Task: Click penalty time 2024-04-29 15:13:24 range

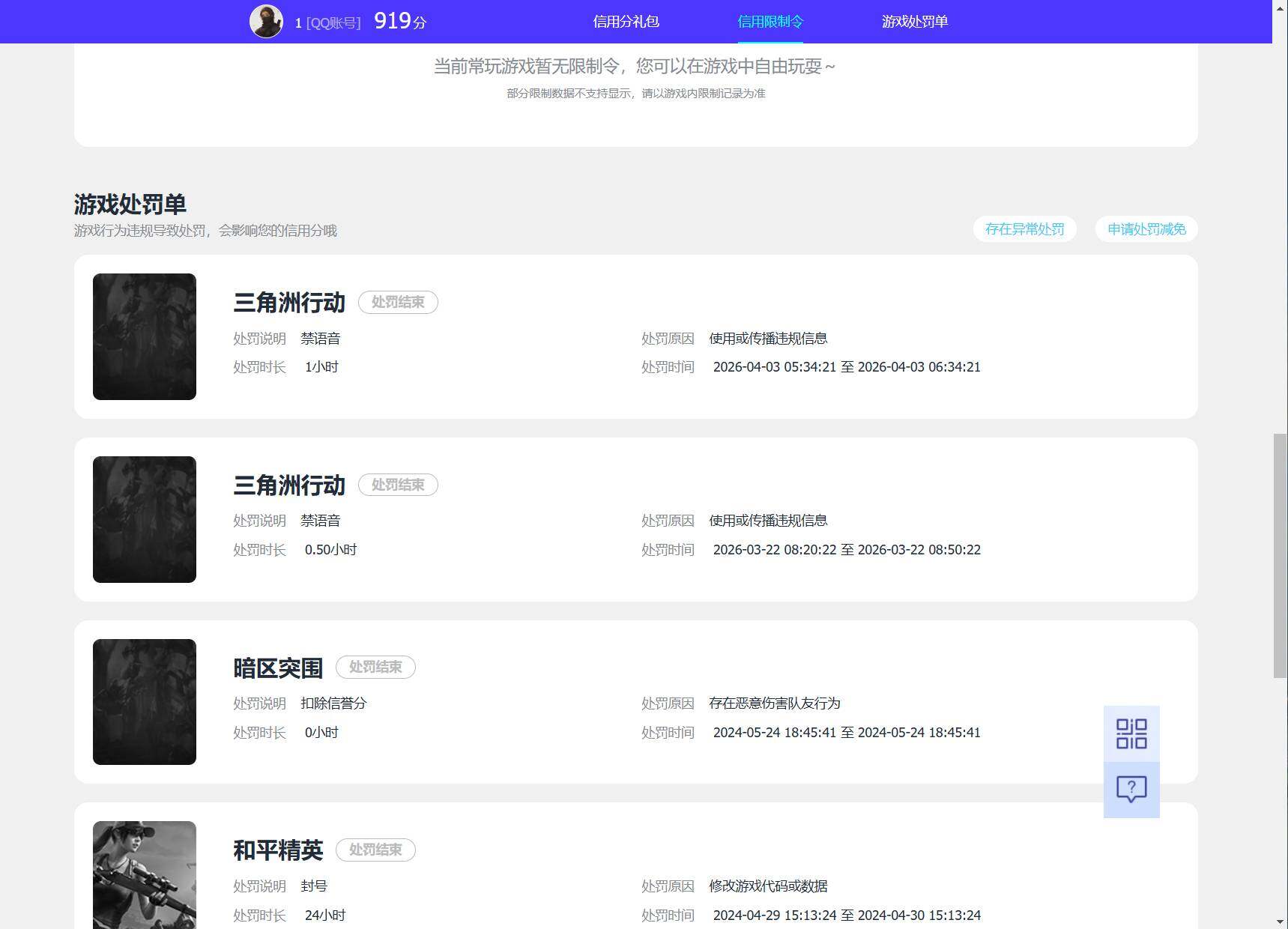Action: click(x=847, y=916)
